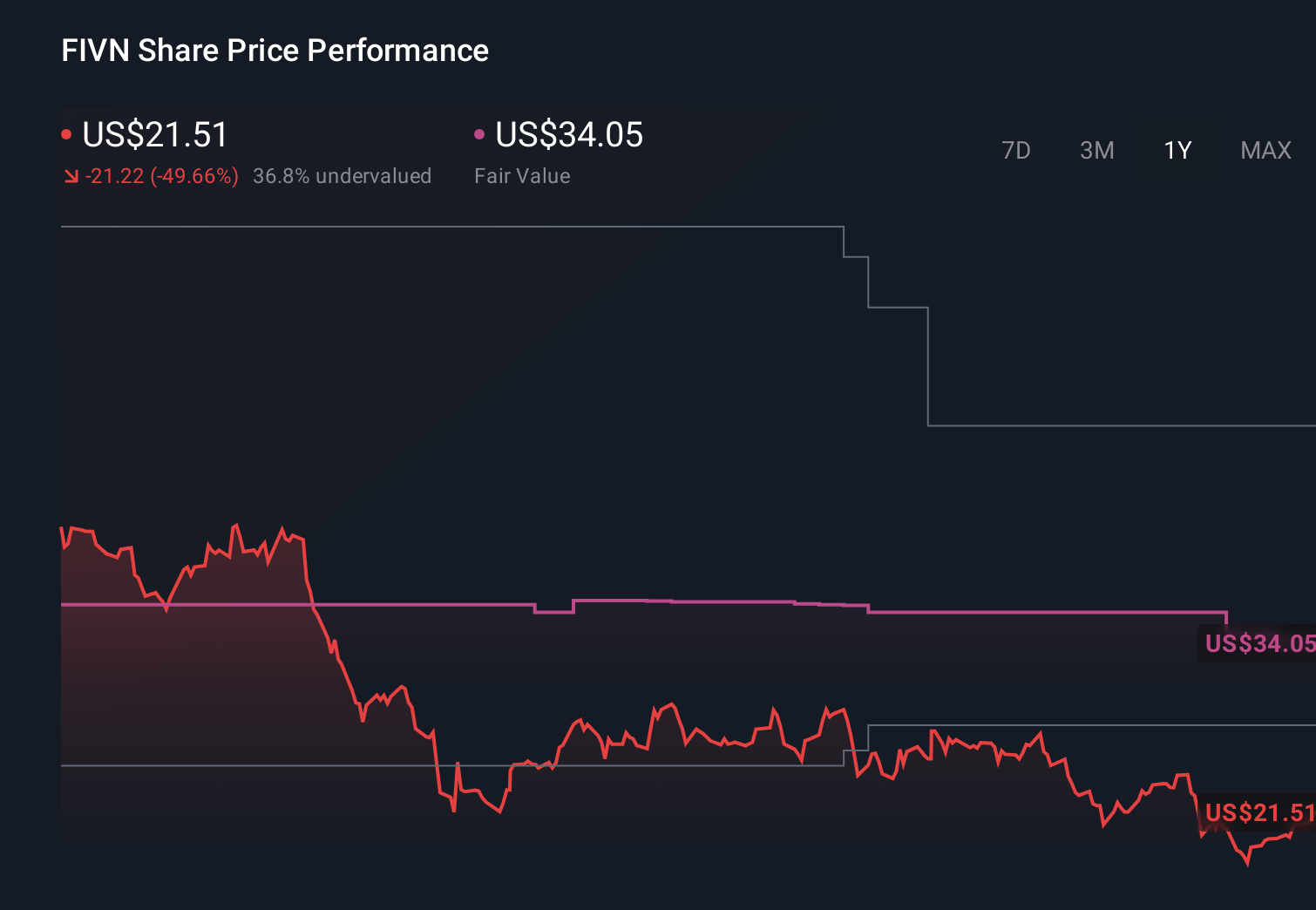Click the downward red trend arrow icon
Screen dimensions: 1316x910
71,175
